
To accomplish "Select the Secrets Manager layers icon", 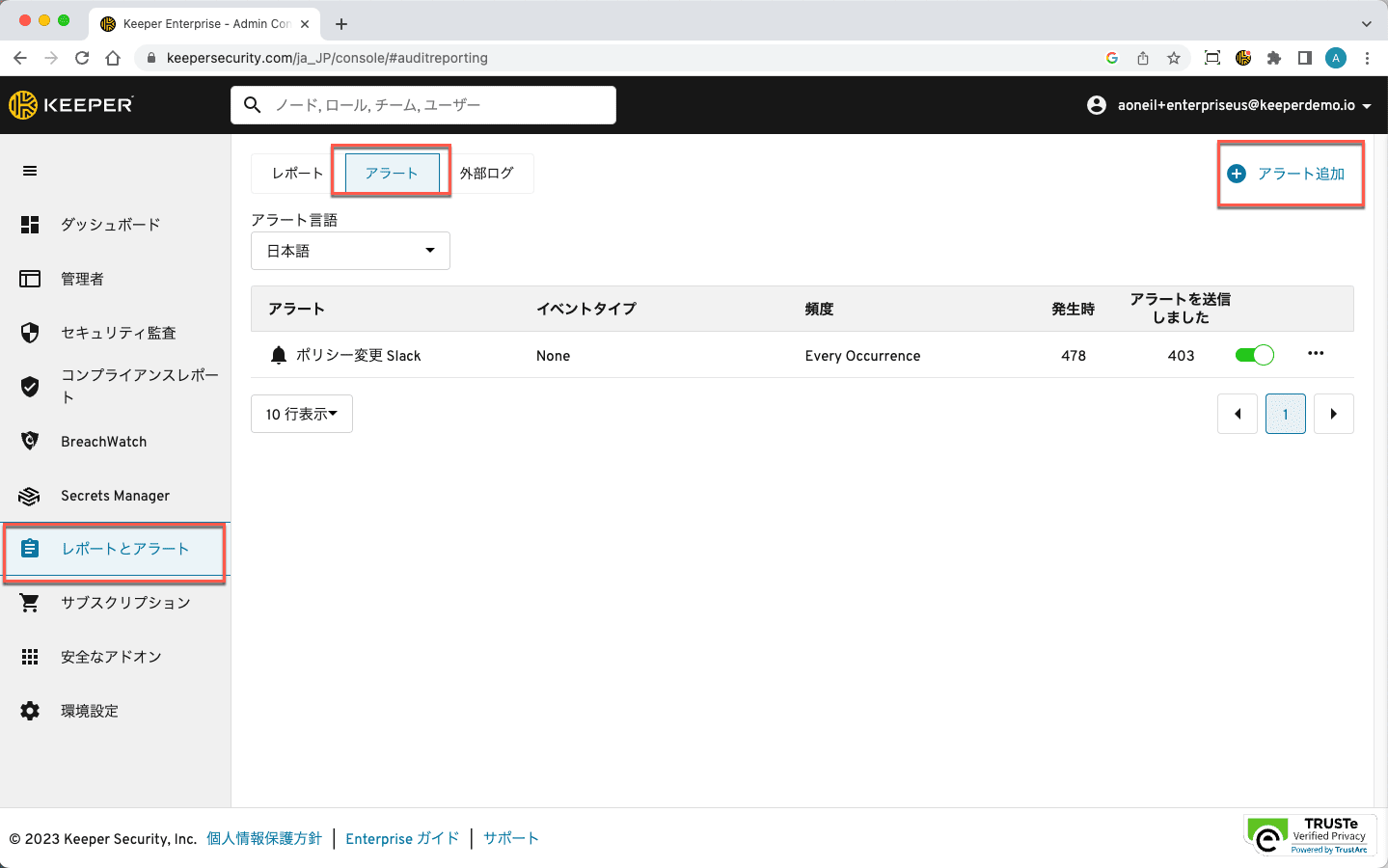I will [30, 496].
